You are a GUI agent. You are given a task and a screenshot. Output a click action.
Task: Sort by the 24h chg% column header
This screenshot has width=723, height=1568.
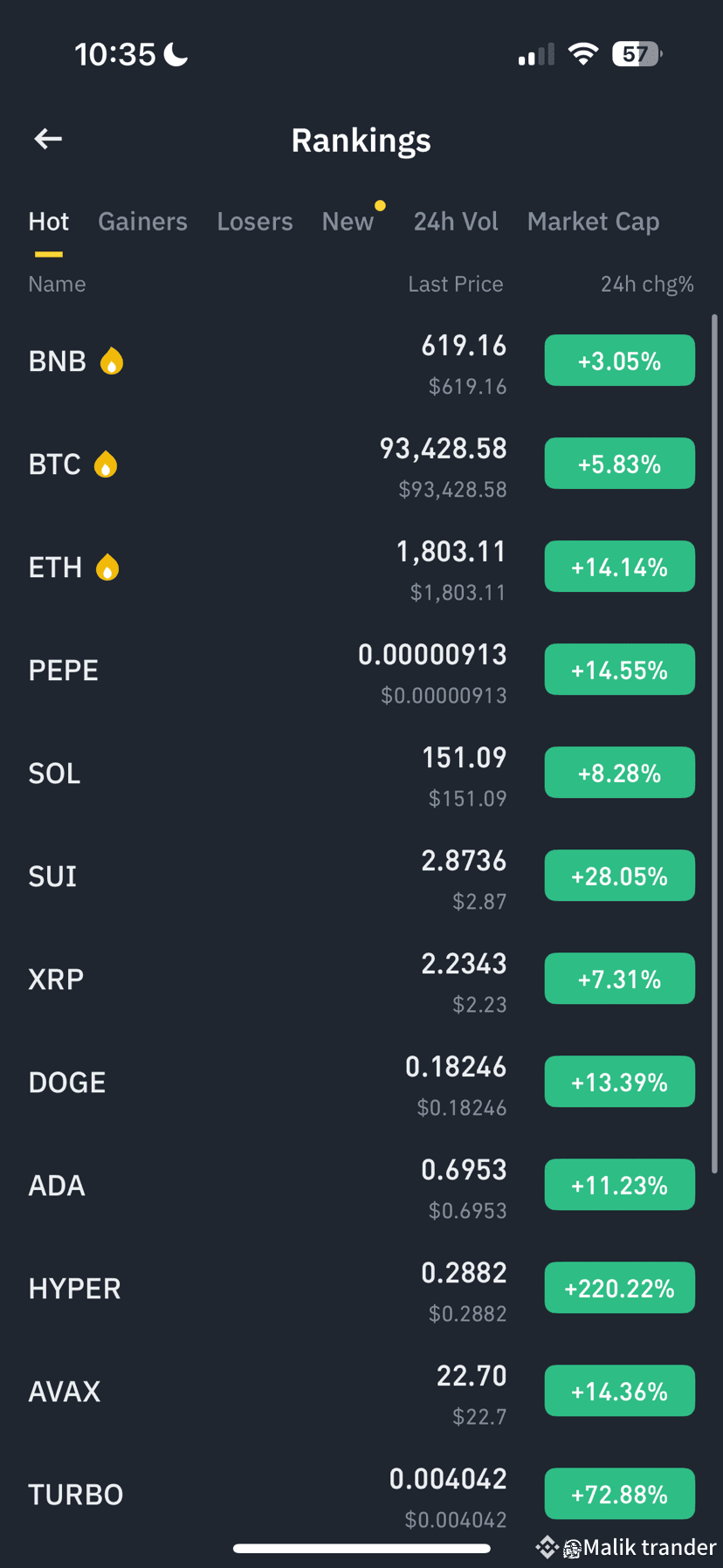pyautogui.click(x=647, y=285)
